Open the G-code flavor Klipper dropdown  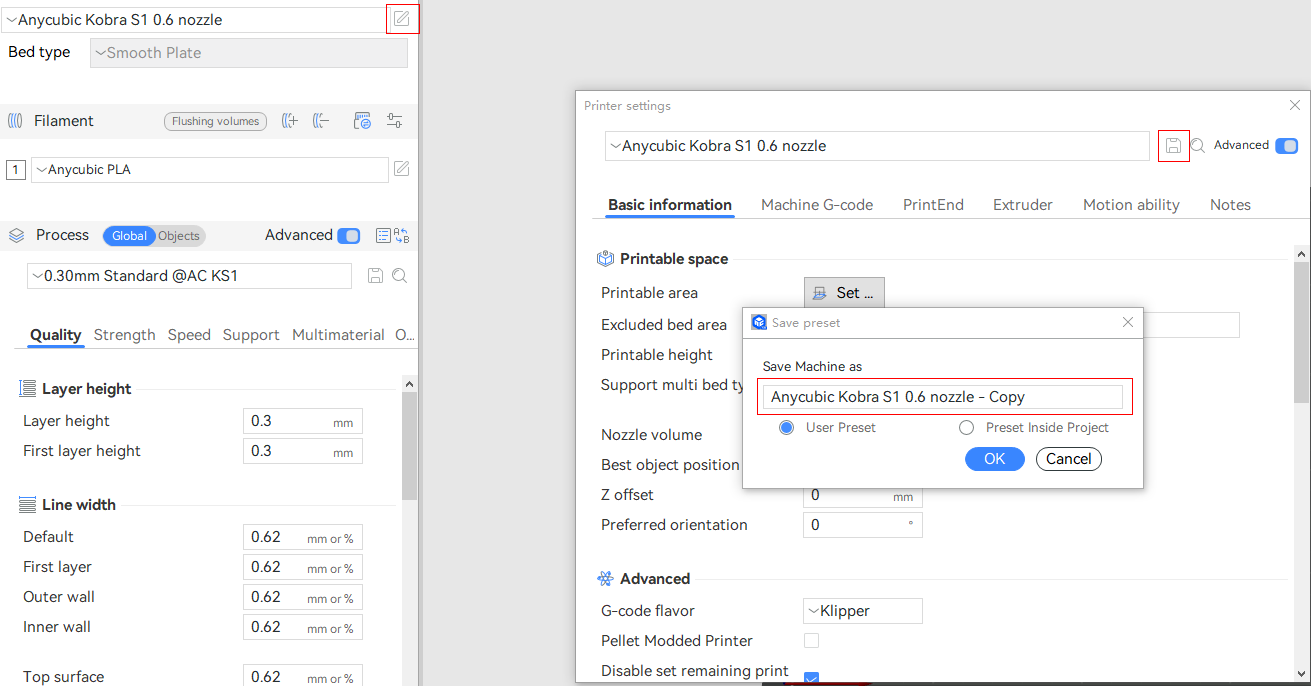tap(863, 611)
